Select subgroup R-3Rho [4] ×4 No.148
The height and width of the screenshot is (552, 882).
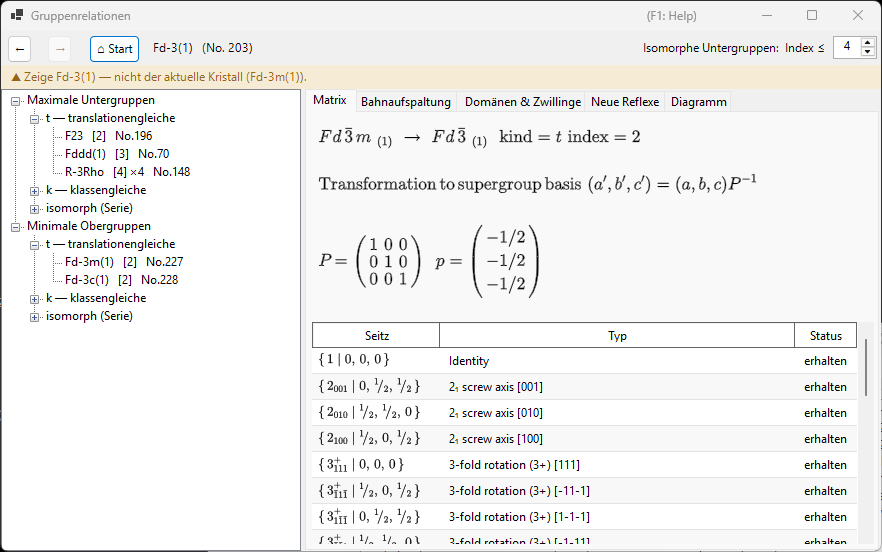pos(128,172)
